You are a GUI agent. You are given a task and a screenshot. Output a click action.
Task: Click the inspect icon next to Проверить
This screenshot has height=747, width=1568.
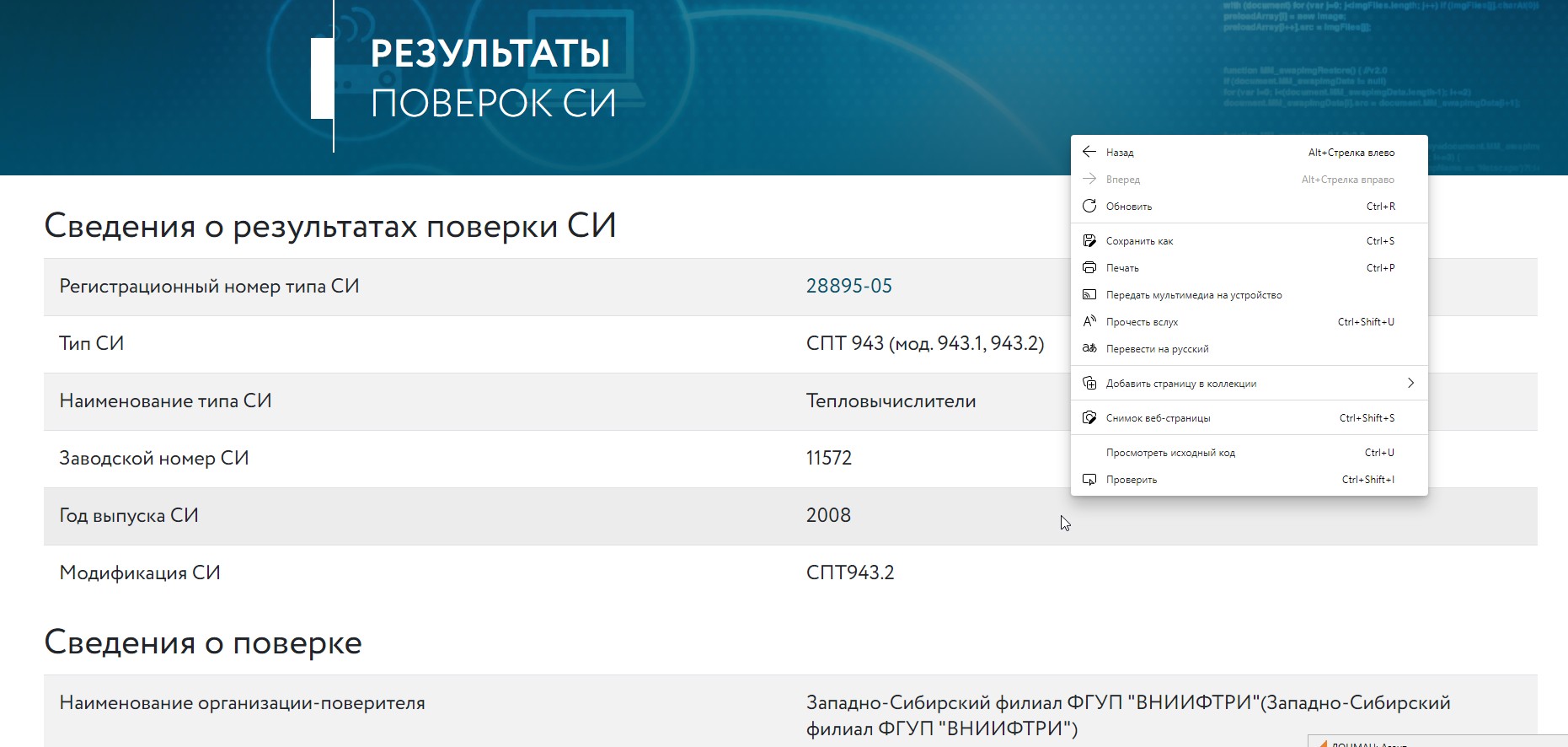click(x=1089, y=479)
